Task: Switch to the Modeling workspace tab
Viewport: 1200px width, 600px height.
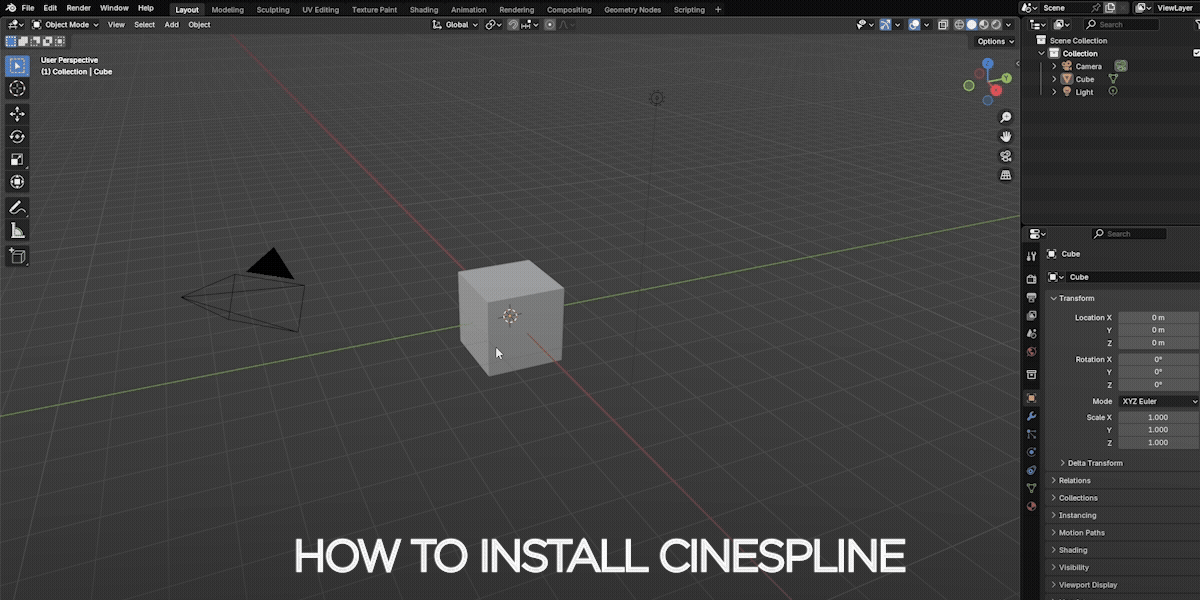Action: pyautogui.click(x=228, y=9)
